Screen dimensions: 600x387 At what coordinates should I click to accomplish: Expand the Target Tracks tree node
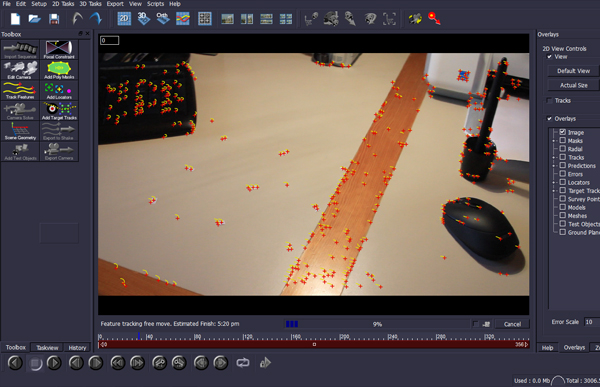tap(554, 191)
